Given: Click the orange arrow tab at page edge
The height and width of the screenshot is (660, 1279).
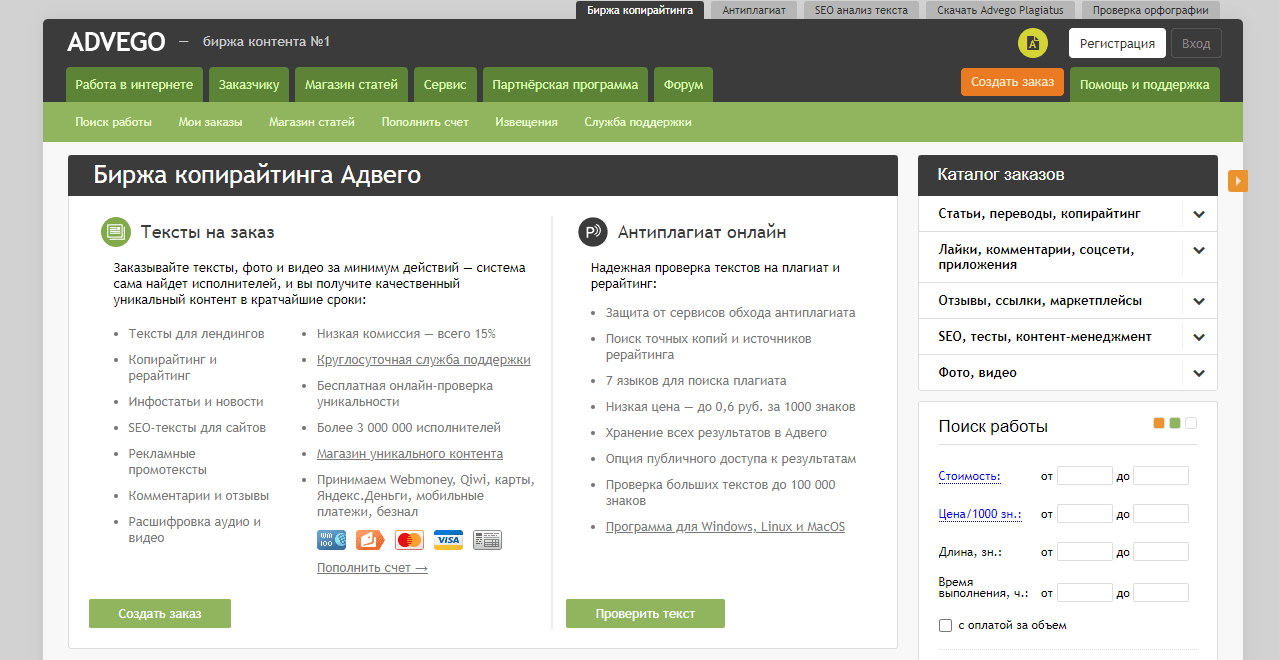Looking at the screenshot, I should point(1238,180).
